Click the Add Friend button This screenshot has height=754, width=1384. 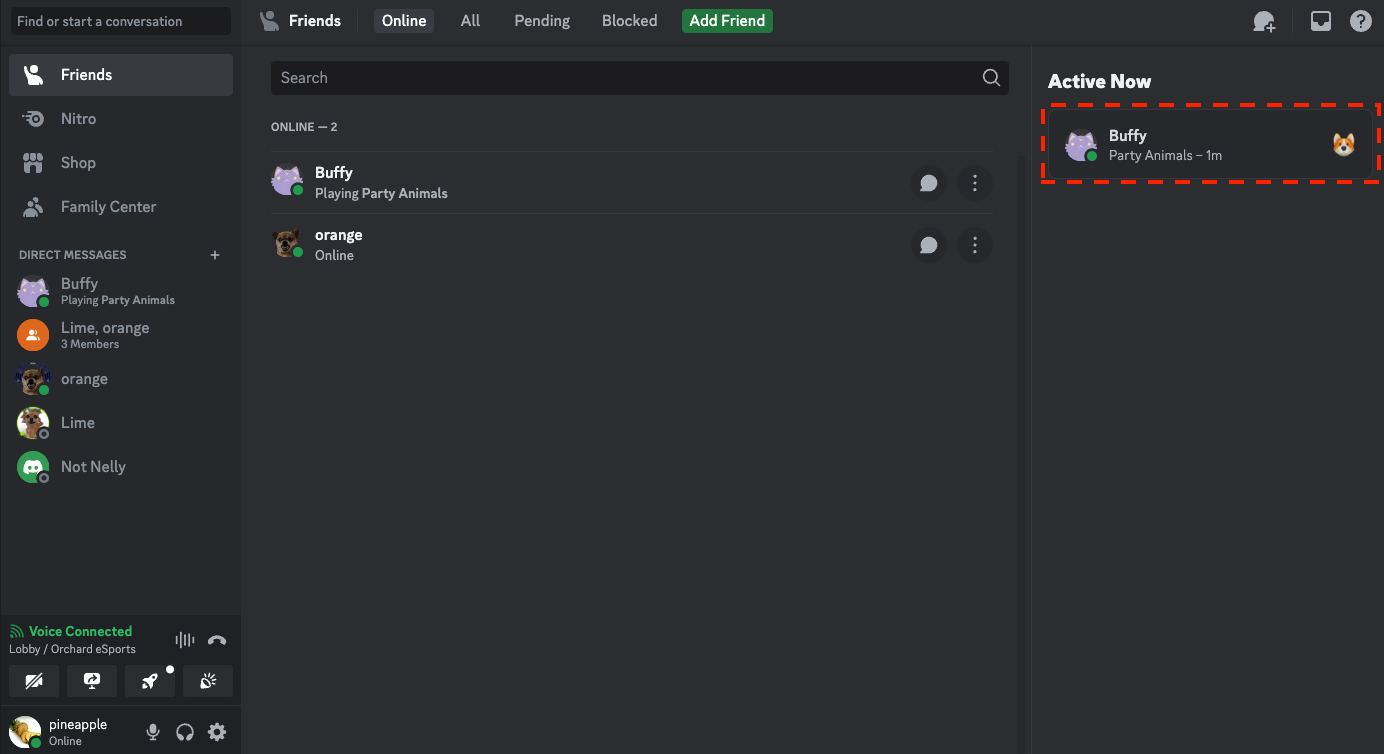[727, 20]
